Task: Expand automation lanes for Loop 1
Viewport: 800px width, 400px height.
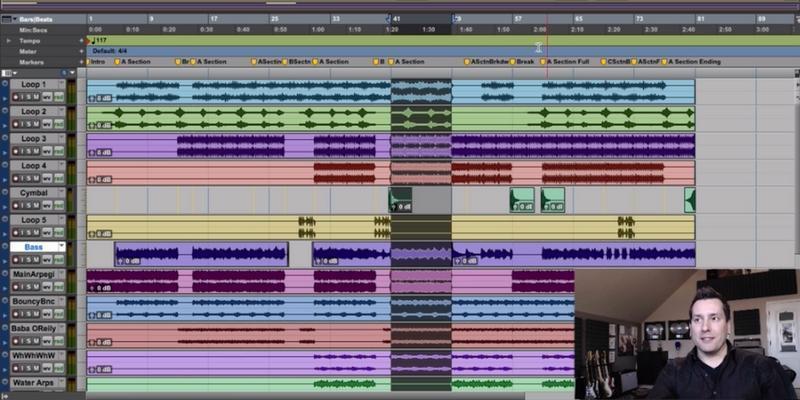Action: [5, 97]
